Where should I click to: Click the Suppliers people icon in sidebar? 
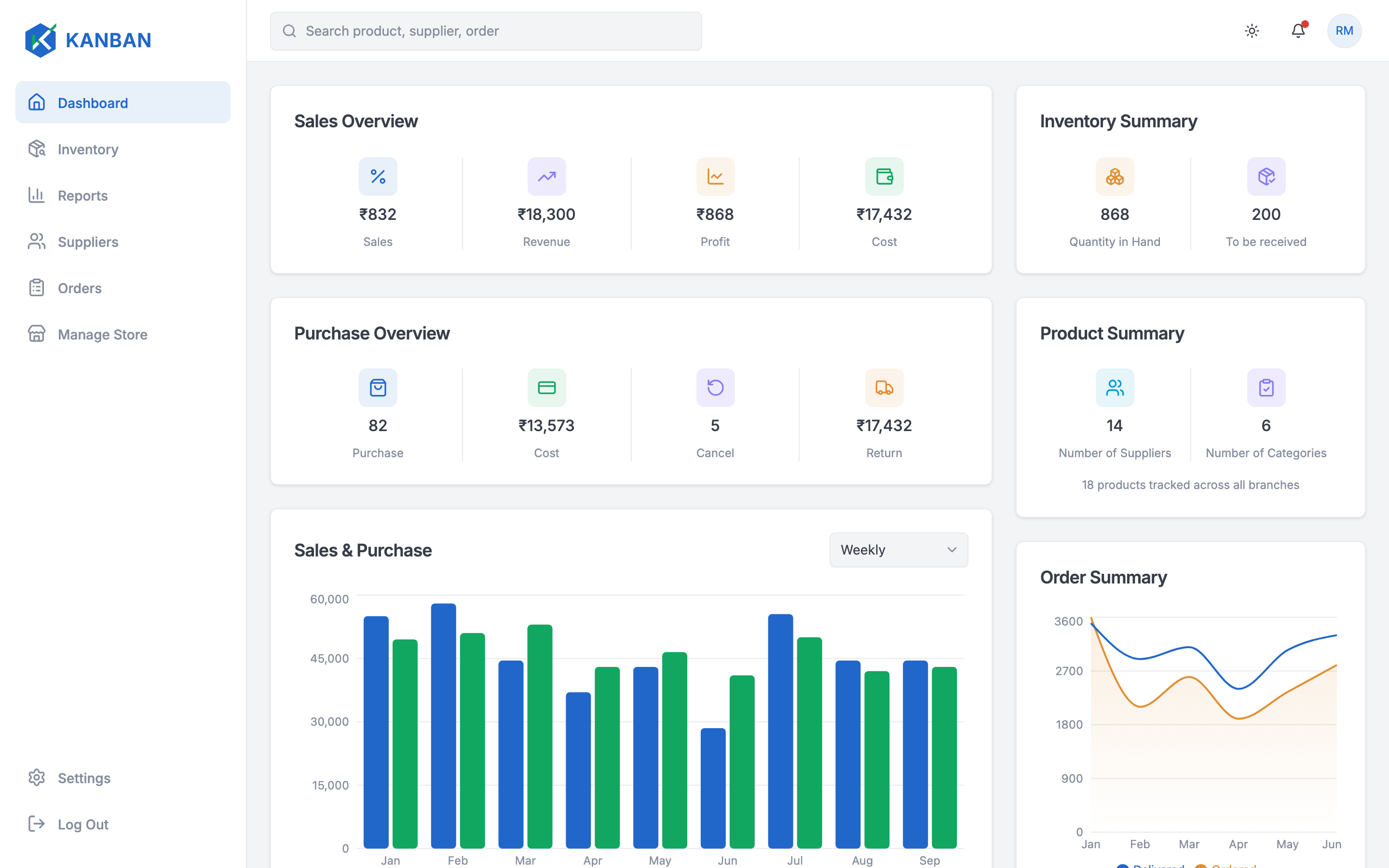point(37,242)
